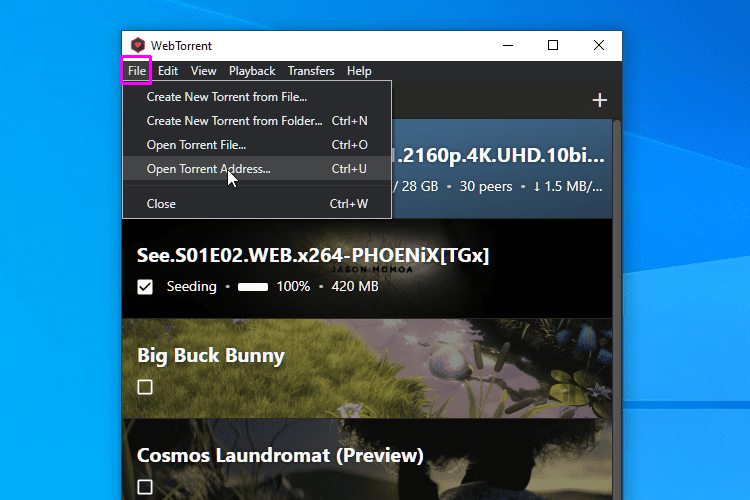This screenshot has width=750, height=500.
Task: Open the Help menu
Action: click(359, 71)
